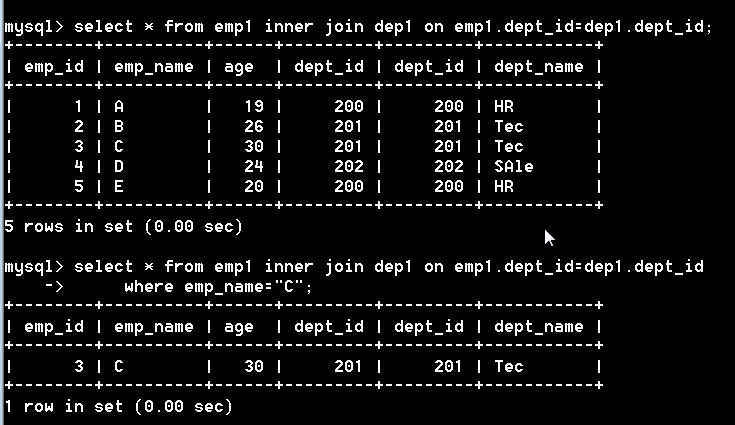Click emp_id header in the single-row result table

pos(54,327)
